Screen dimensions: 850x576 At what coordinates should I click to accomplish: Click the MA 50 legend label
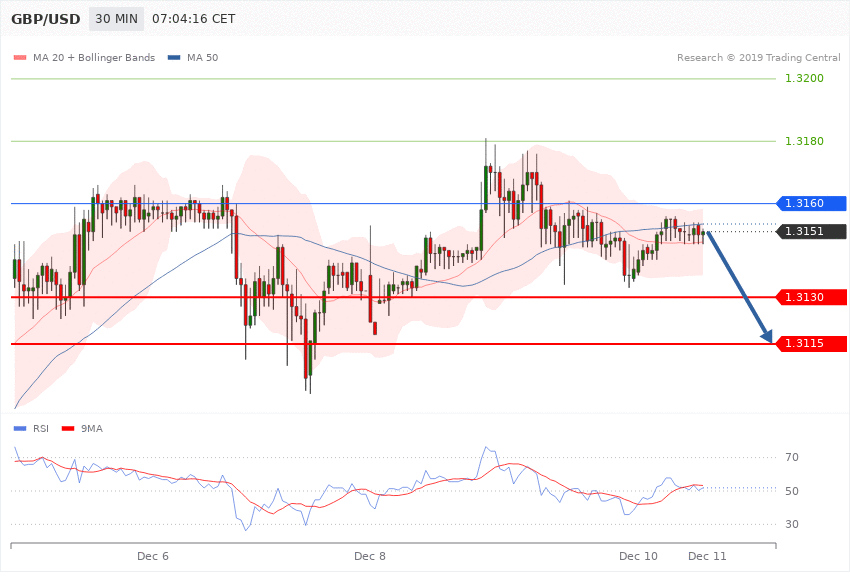(x=202, y=57)
